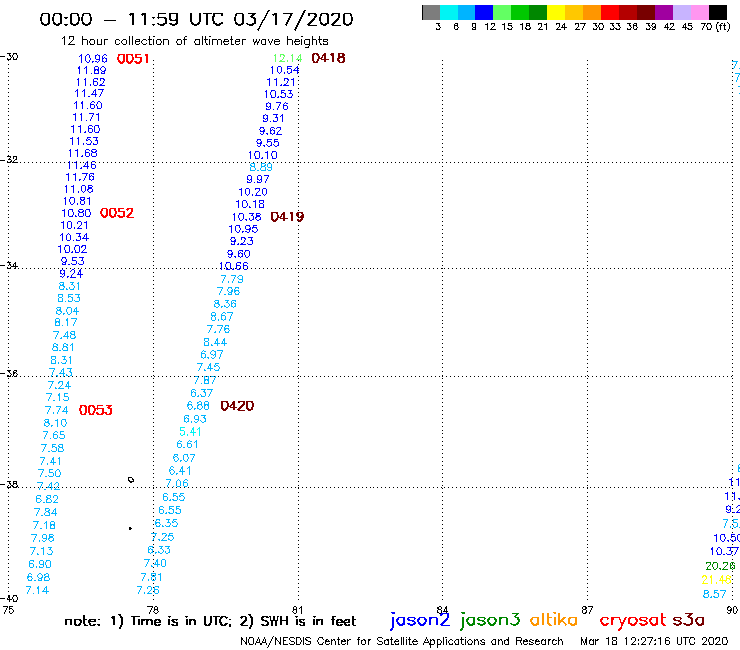The width and height of the screenshot is (740, 650).
Task: Click wave height value 10.02
Action: pos(72,249)
